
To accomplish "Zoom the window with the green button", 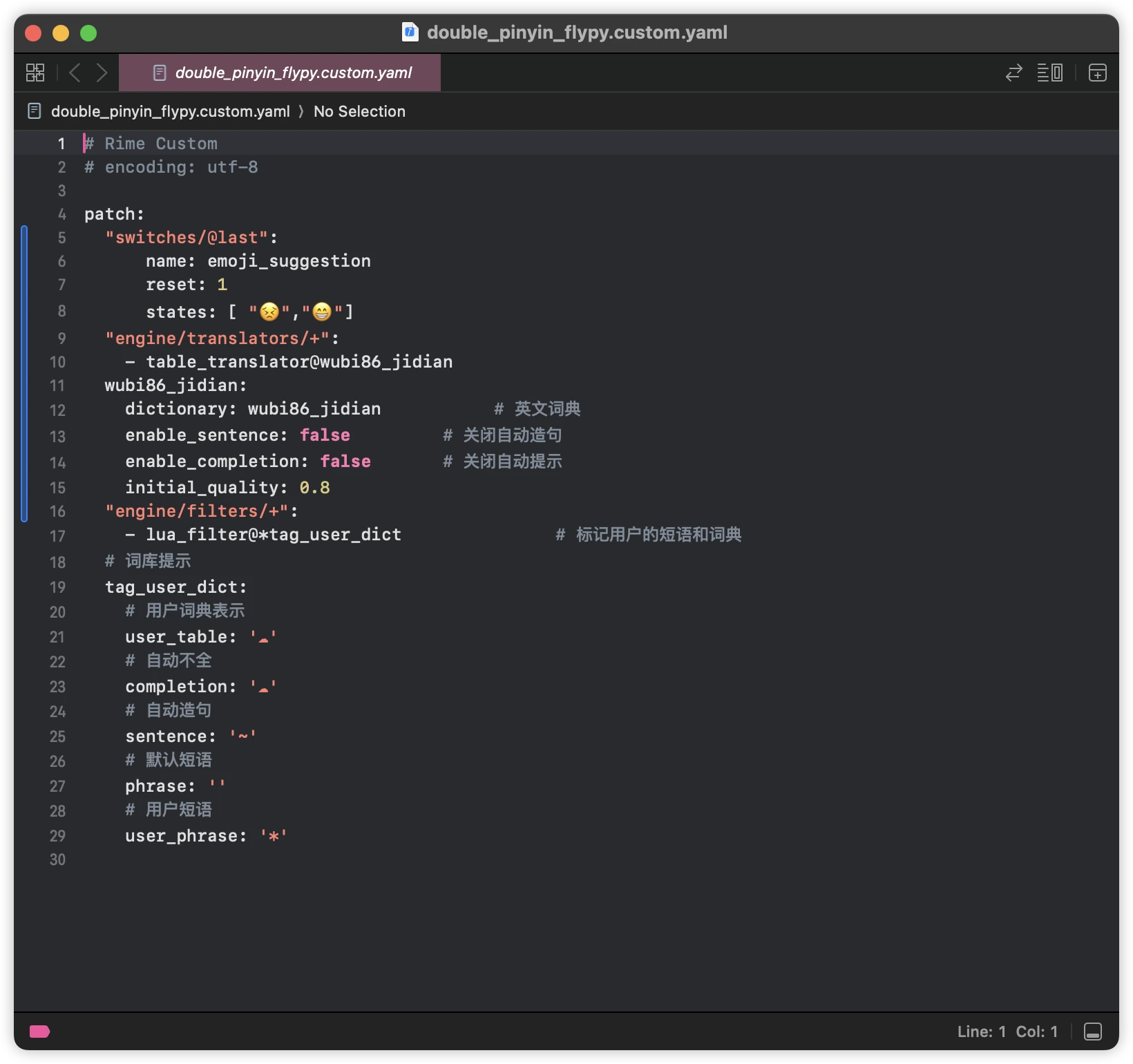I will (88, 32).
